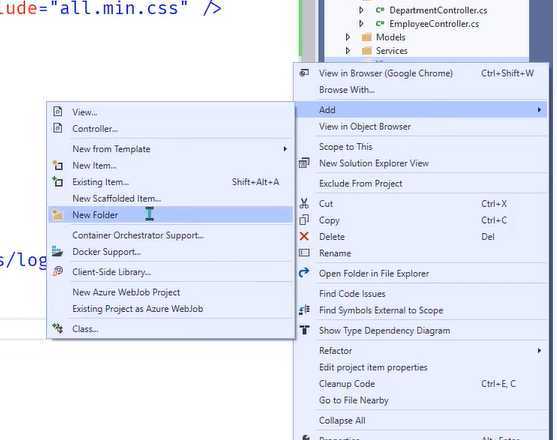Click the Controller page icon in Add submenu
This screenshot has height=440, width=557.
[x=58, y=128]
